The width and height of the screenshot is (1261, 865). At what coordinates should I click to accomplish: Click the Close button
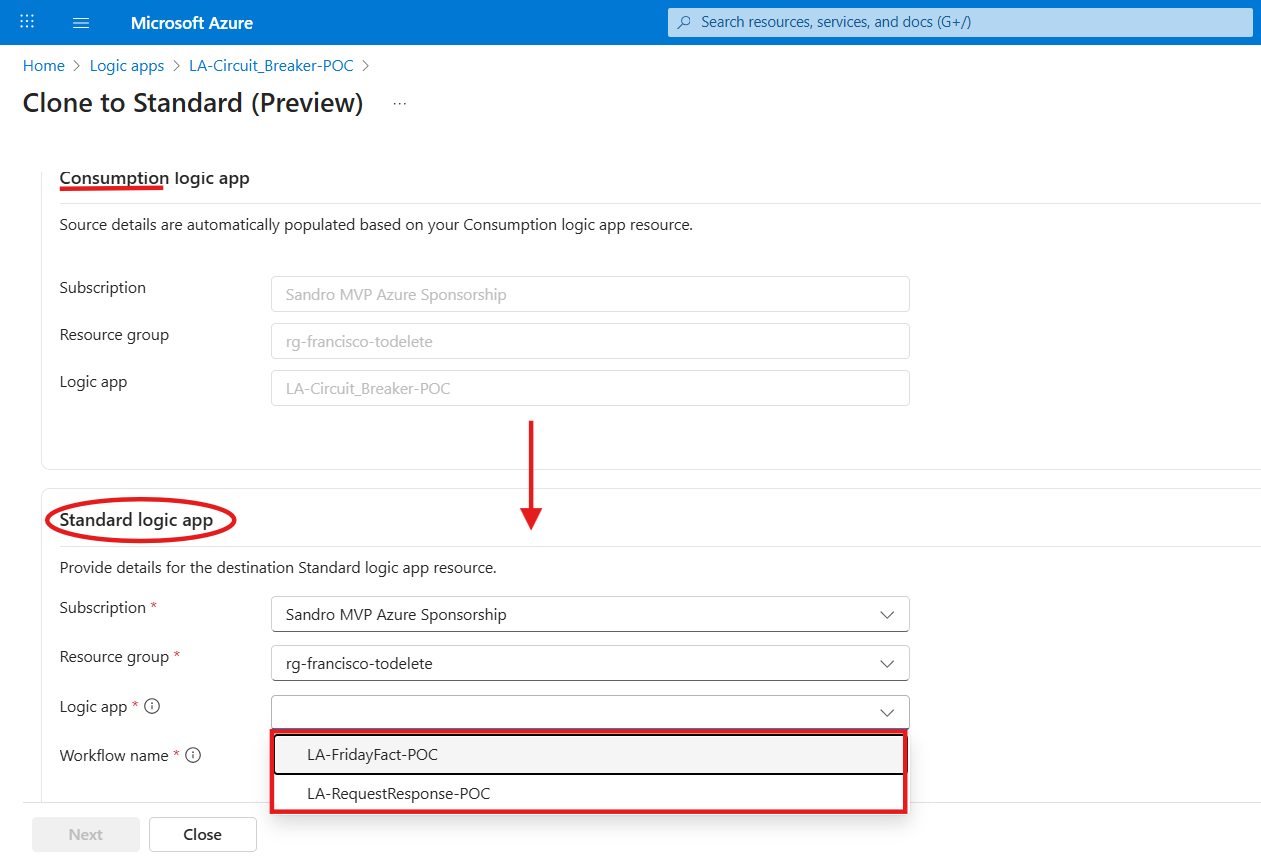(x=203, y=834)
